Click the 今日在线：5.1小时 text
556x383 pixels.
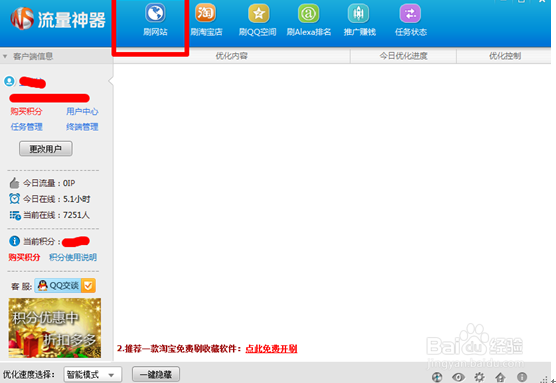pos(57,199)
